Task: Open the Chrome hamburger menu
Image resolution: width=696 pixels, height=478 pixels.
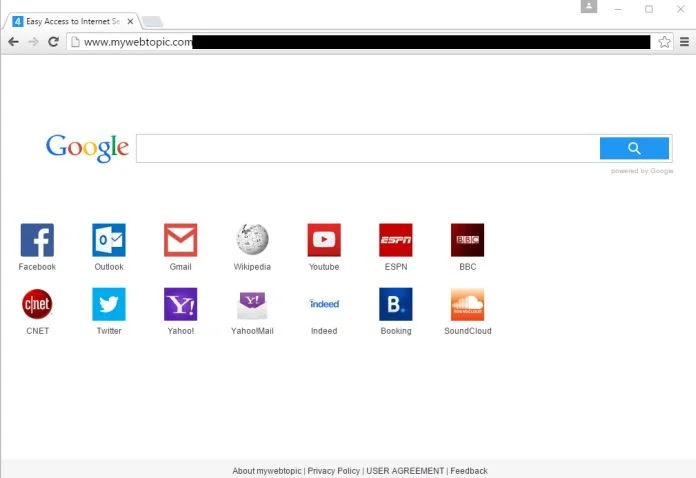Action: pos(684,42)
